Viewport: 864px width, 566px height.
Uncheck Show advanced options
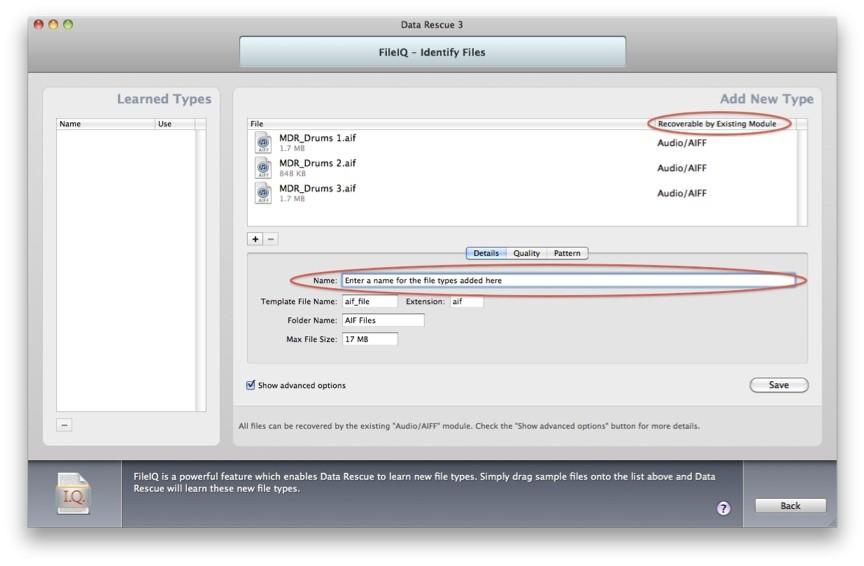tap(251, 385)
